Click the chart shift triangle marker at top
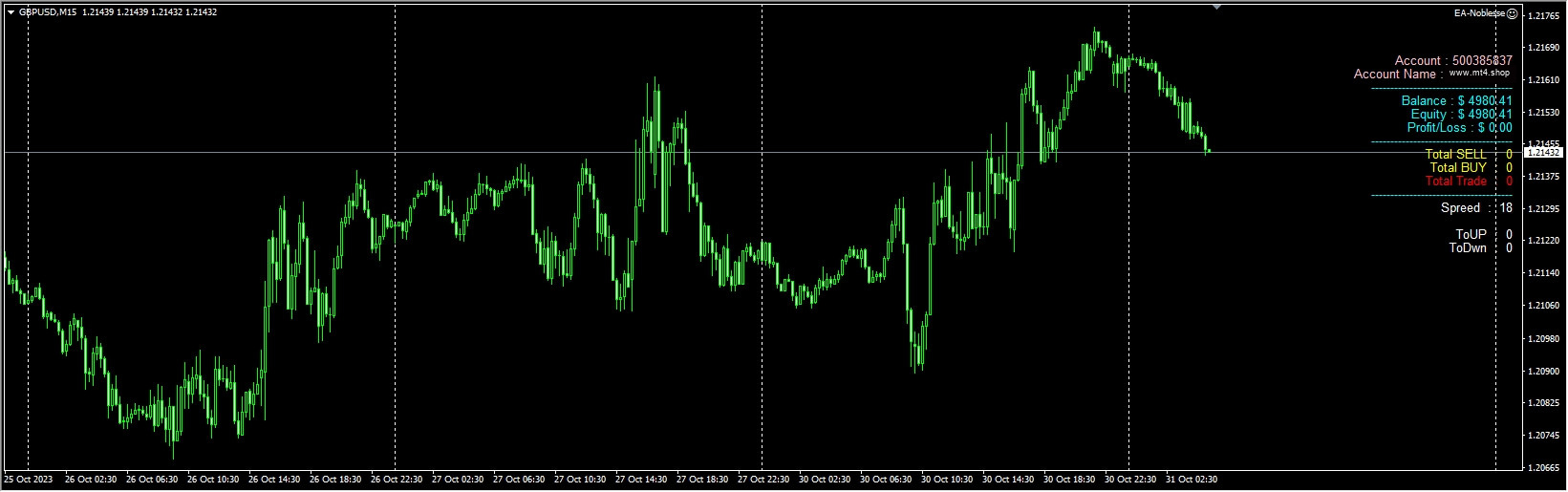 (x=1216, y=7)
